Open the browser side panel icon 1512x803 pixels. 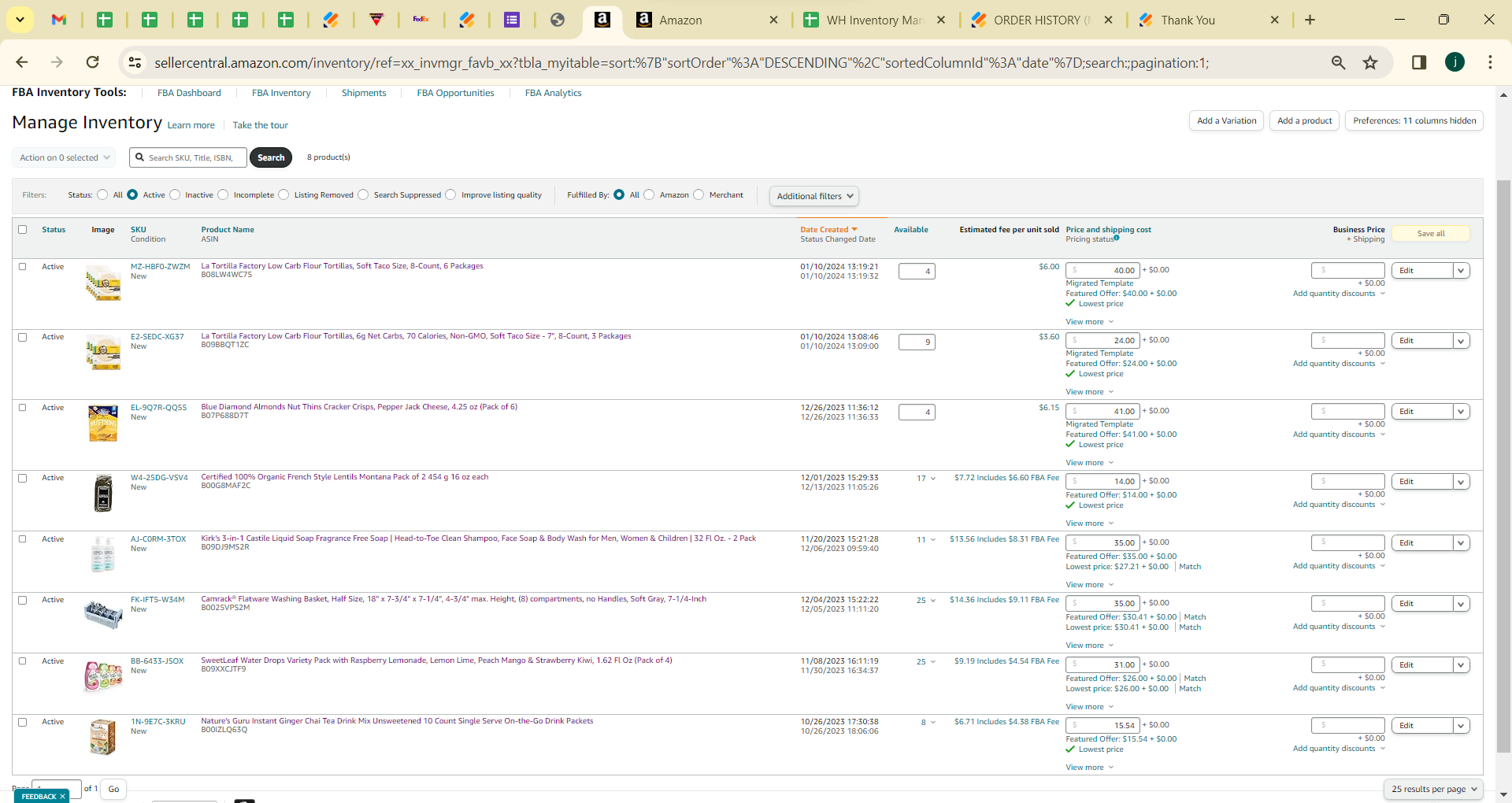click(1419, 62)
